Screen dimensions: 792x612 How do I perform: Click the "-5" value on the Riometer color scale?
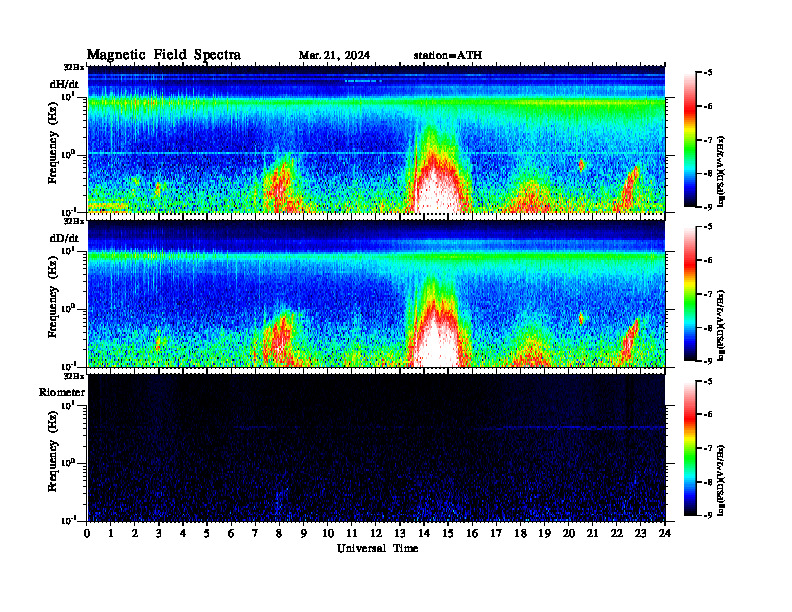point(708,381)
